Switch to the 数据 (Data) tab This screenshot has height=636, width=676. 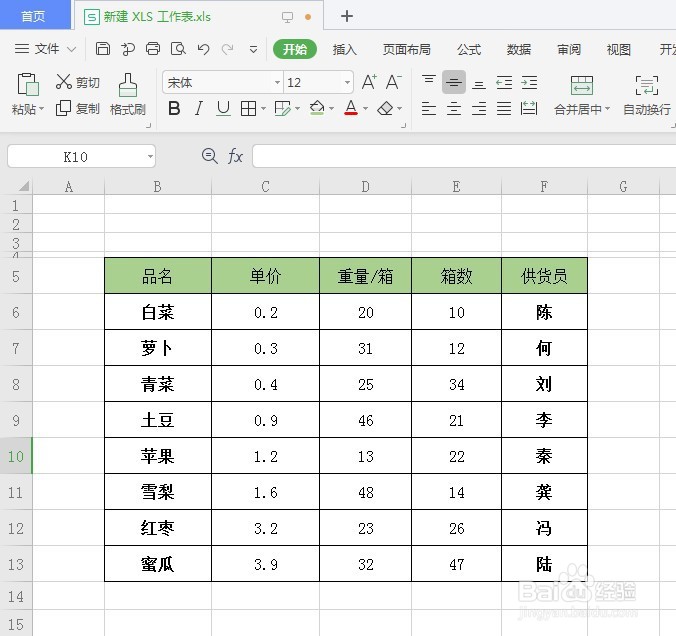coord(519,50)
